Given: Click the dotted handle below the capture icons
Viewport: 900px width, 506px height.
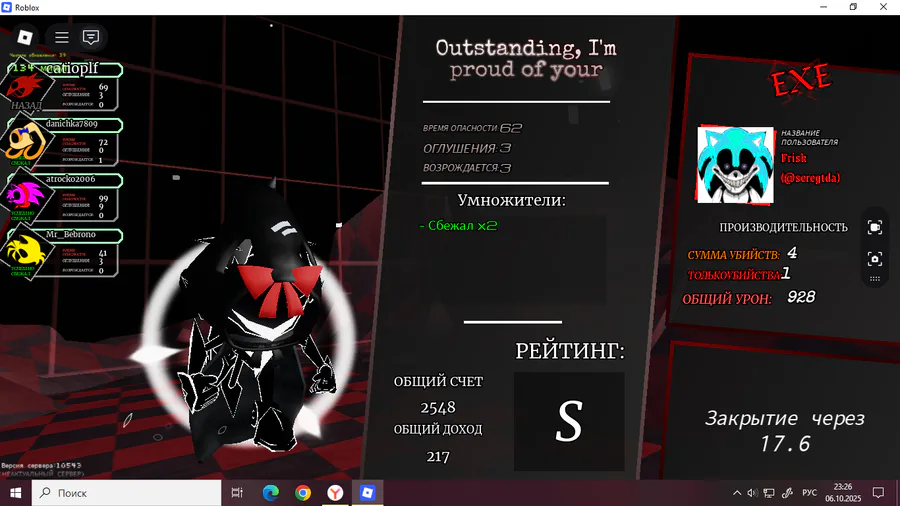Looking at the screenshot, I should point(875,279).
